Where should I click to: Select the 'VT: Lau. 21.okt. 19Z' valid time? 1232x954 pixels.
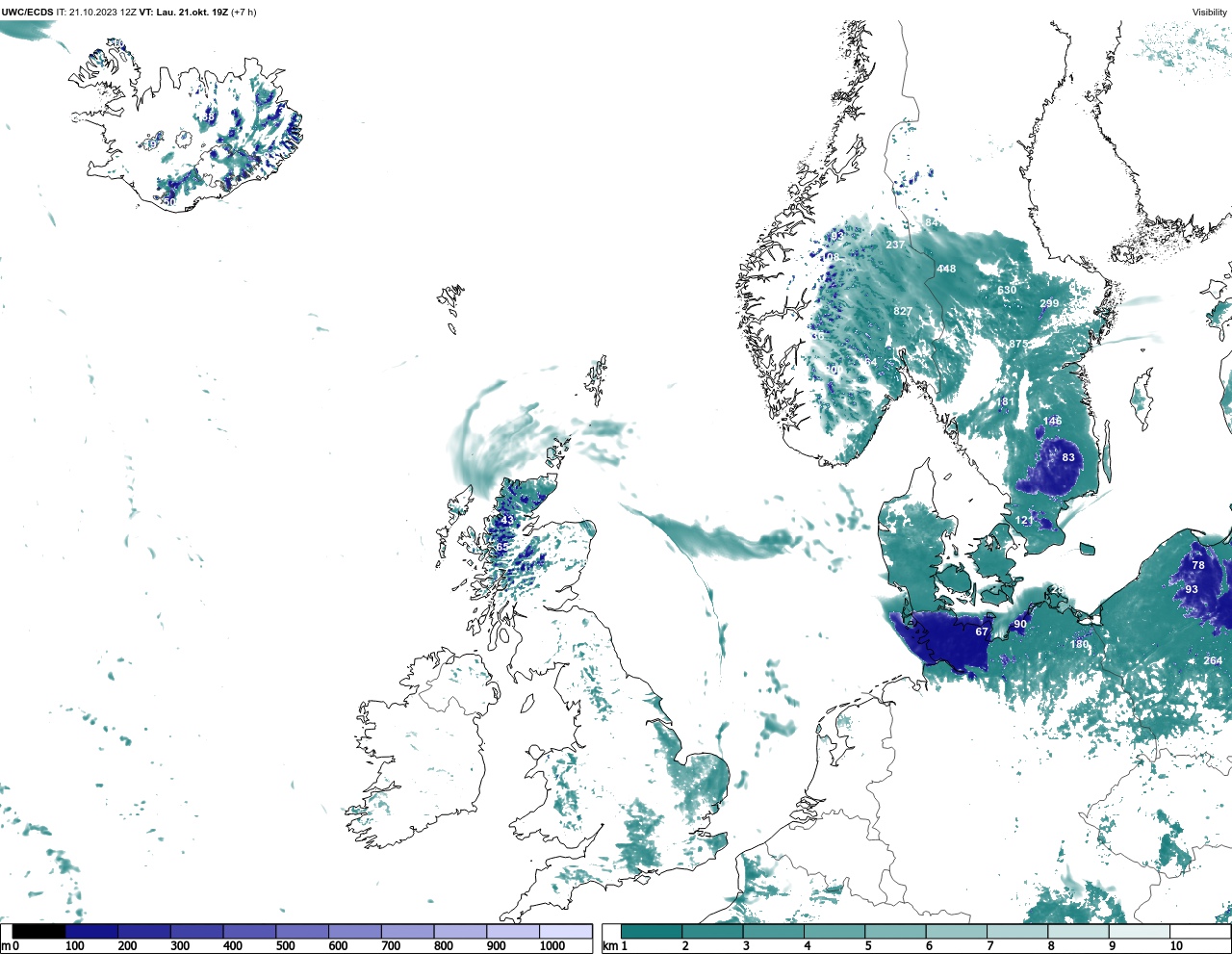tap(183, 13)
